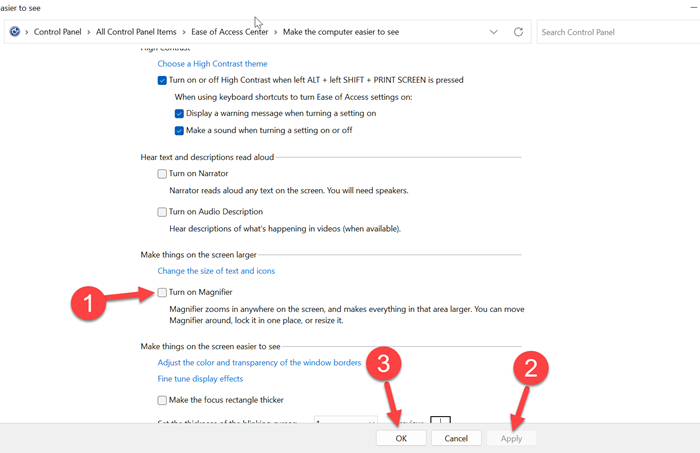The height and width of the screenshot is (453, 700).
Task: Click the 'Make things on the screen larger' heading
Action: 198,255
